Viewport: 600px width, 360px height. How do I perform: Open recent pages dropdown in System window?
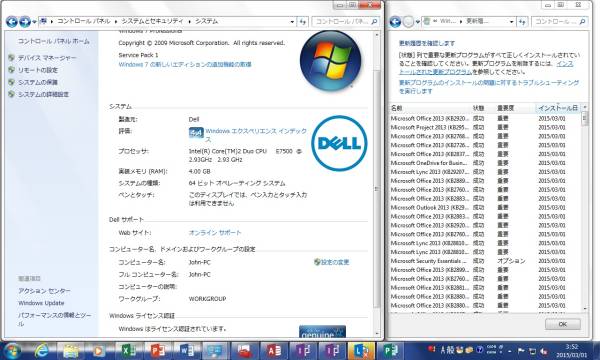point(34,22)
